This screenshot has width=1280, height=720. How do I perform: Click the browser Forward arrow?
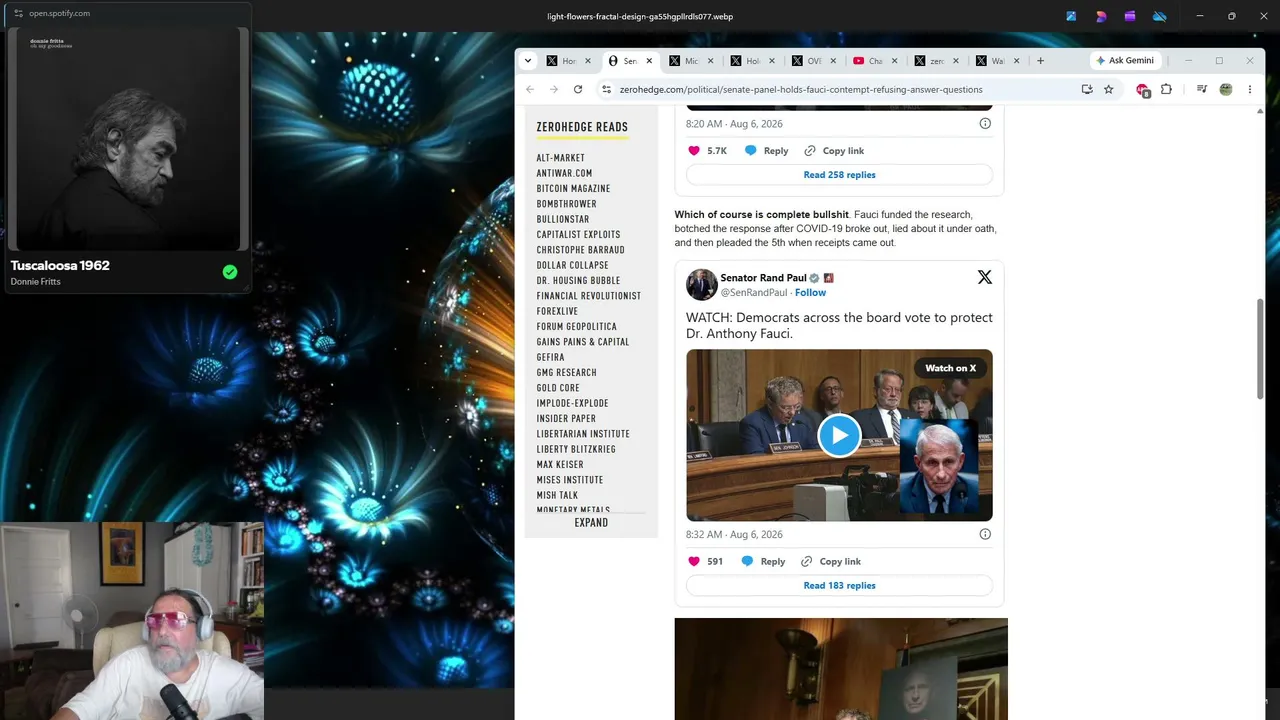[554, 89]
